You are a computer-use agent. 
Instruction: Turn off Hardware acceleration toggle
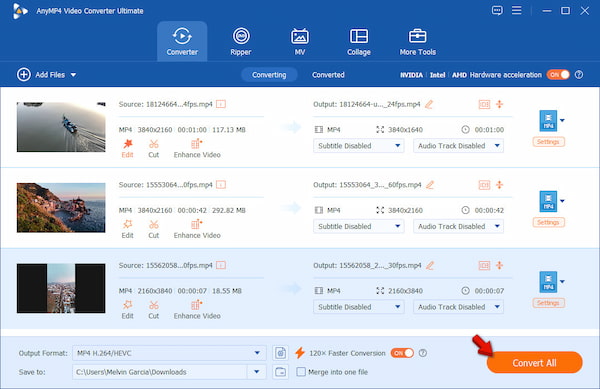pyautogui.click(x=558, y=75)
